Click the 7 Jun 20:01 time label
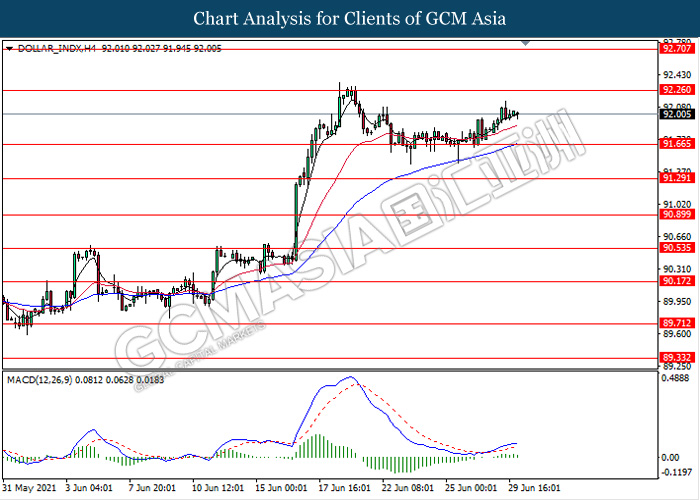Image resolution: width=700 pixels, height=500 pixels. [x=152, y=488]
